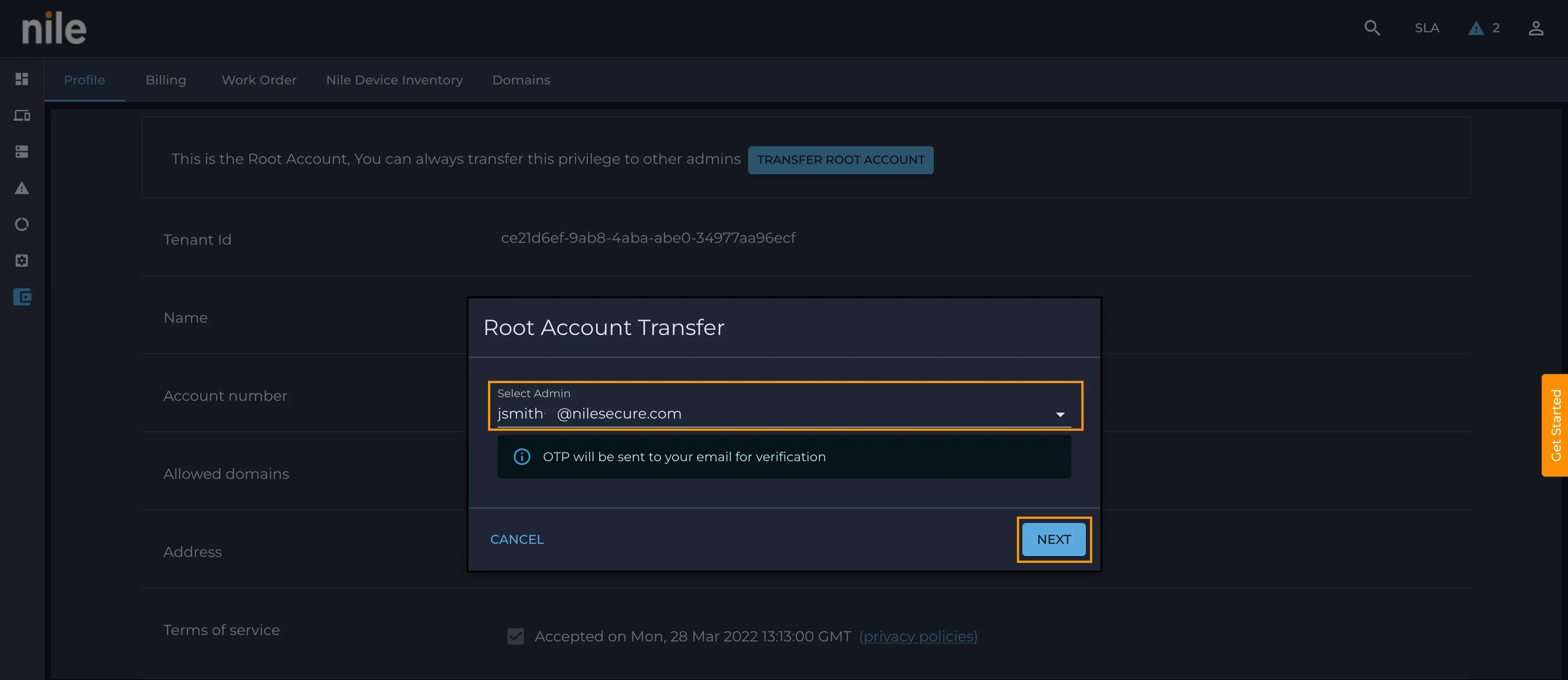Open the Select Admin email field
1568x680 pixels.
tap(784, 406)
